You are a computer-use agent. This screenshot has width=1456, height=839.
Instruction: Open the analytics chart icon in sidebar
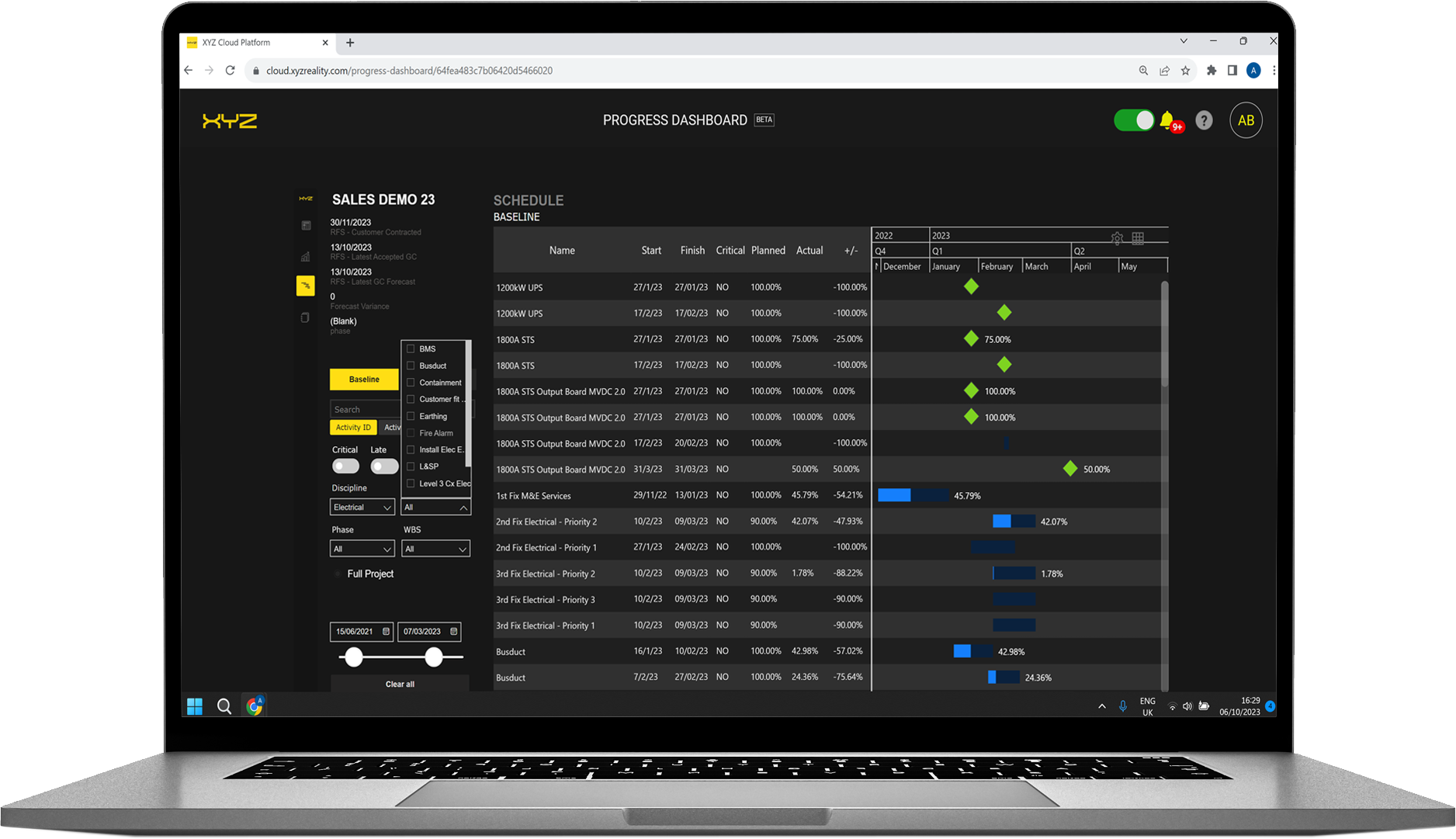click(x=305, y=256)
